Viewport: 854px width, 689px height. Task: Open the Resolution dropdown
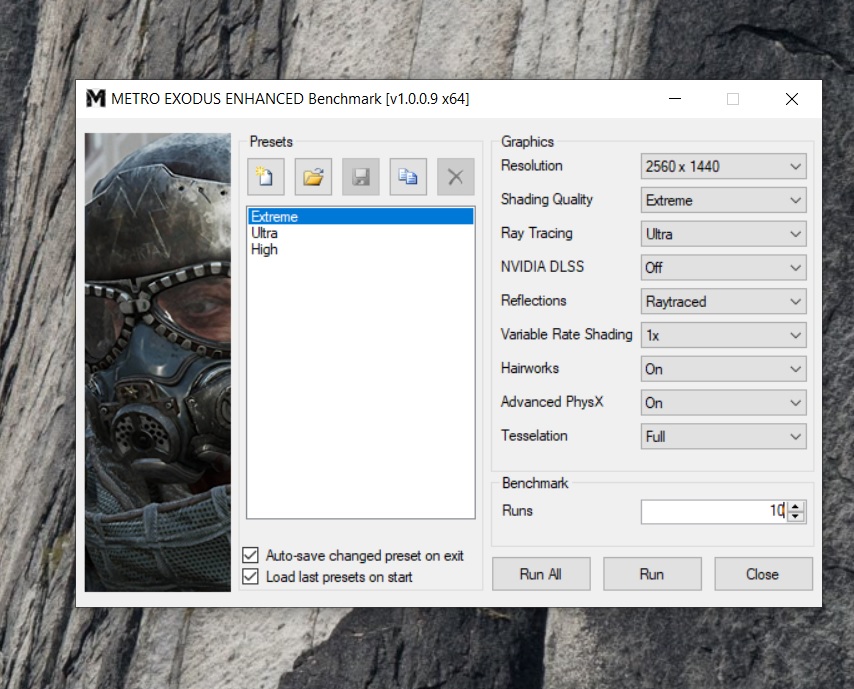point(723,166)
